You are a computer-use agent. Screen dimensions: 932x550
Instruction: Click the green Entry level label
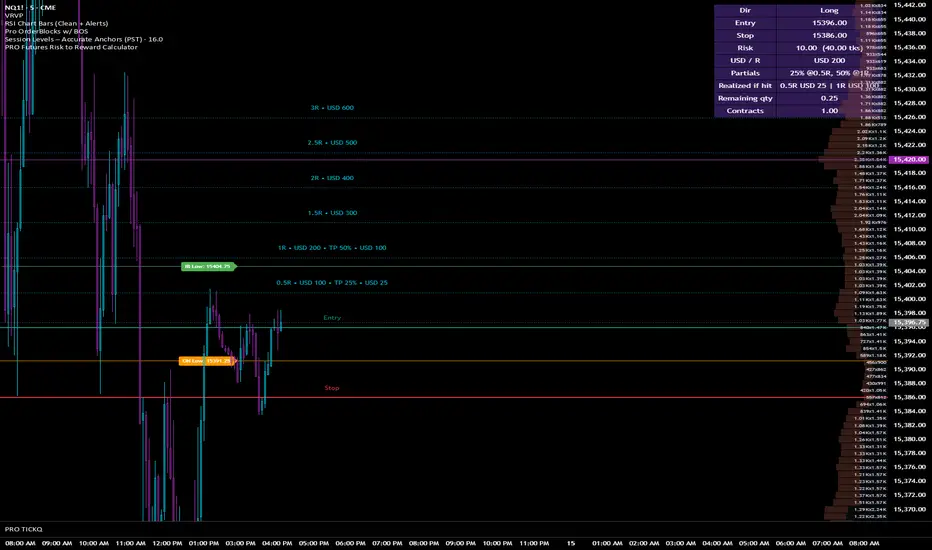tap(332, 317)
